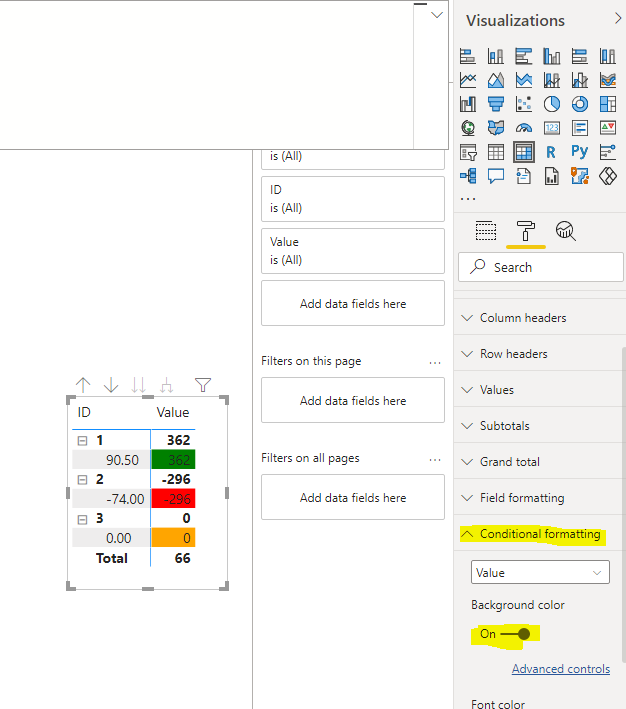
Task: Open the Advanced controls link
Action: [561, 669]
